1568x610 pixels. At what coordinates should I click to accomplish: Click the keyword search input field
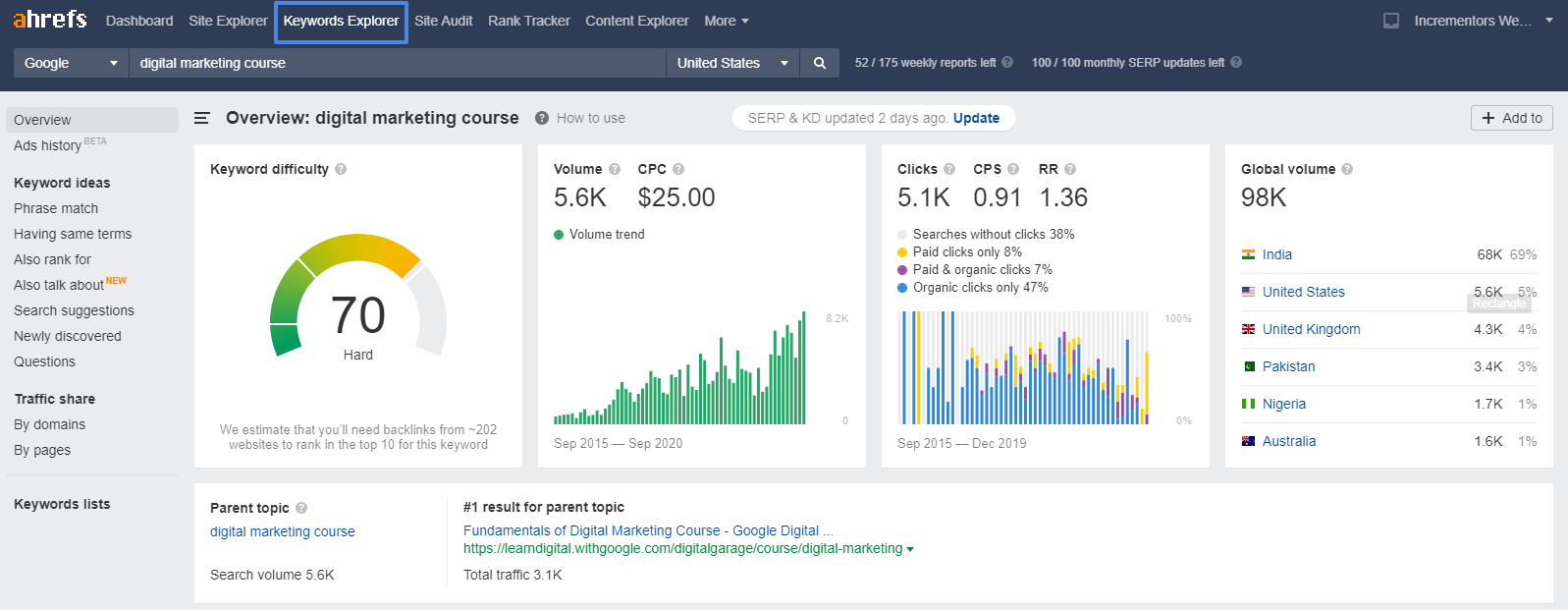[398, 63]
